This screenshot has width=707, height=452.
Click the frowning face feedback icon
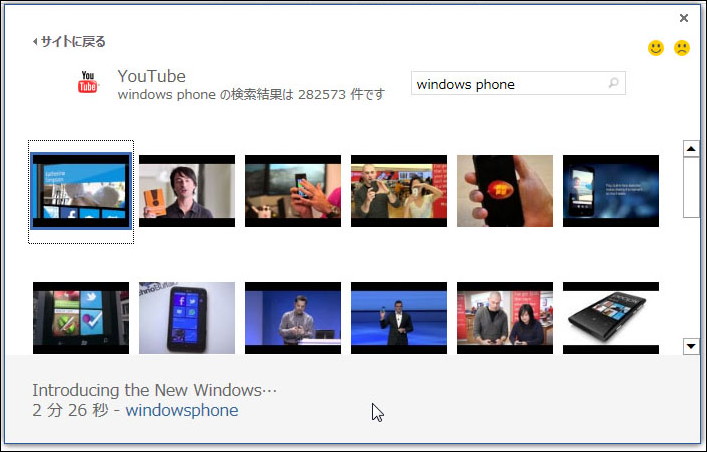pyautogui.click(x=682, y=48)
